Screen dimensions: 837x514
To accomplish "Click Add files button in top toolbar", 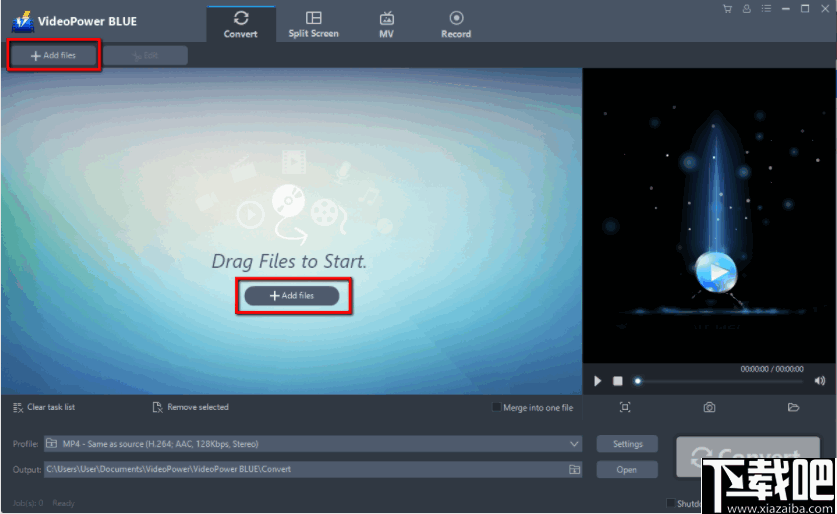I will click(x=53, y=55).
